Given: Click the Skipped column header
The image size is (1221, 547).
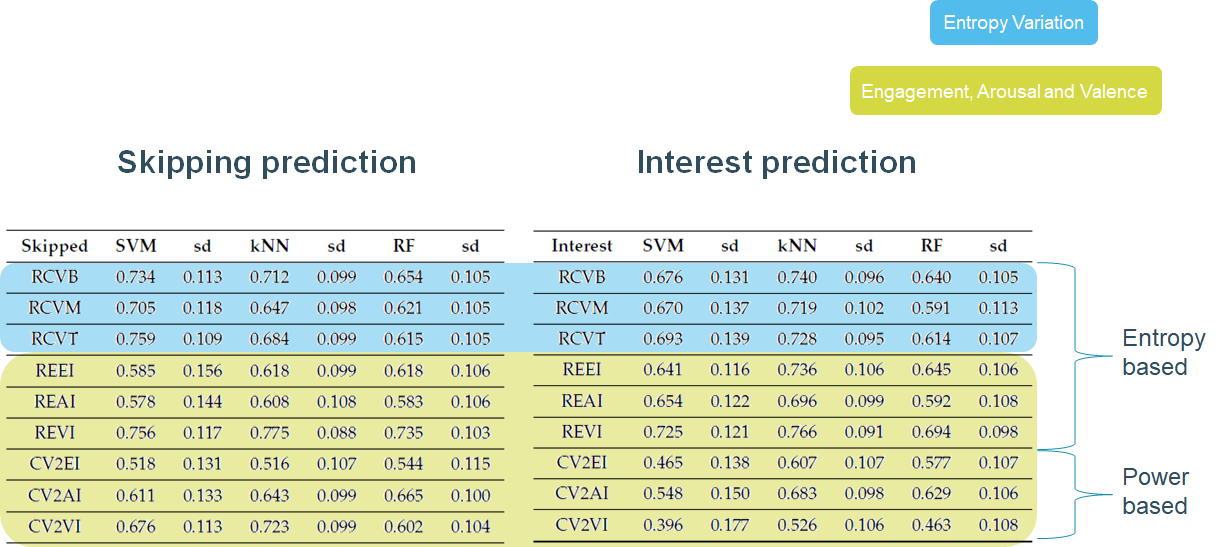Looking at the screenshot, I should tap(55, 246).
